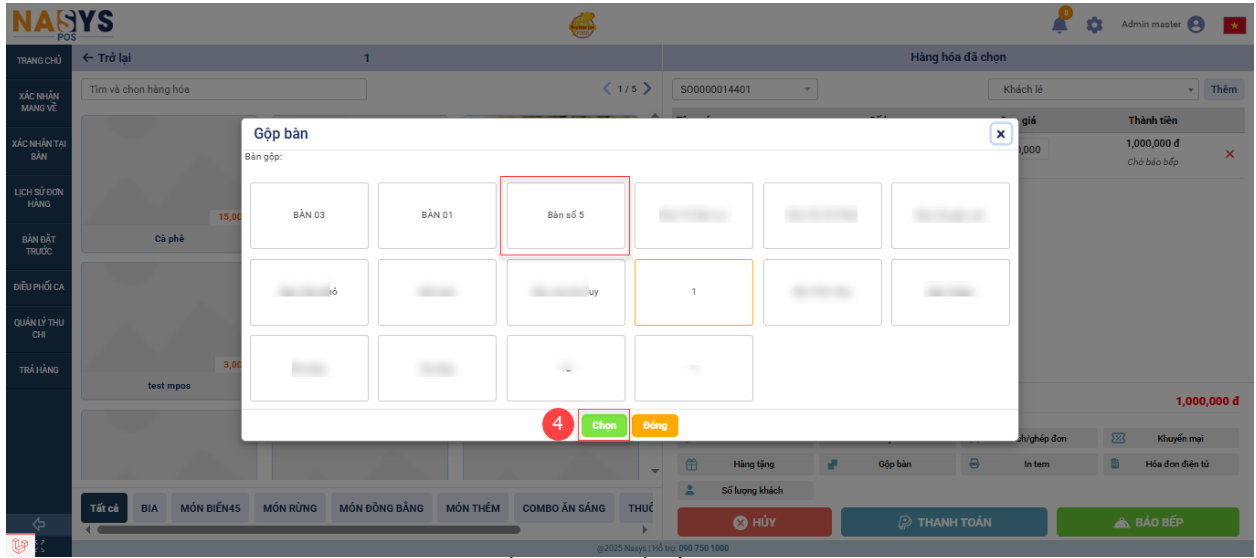Click the Admin master profile avatar

(1196, 25)
